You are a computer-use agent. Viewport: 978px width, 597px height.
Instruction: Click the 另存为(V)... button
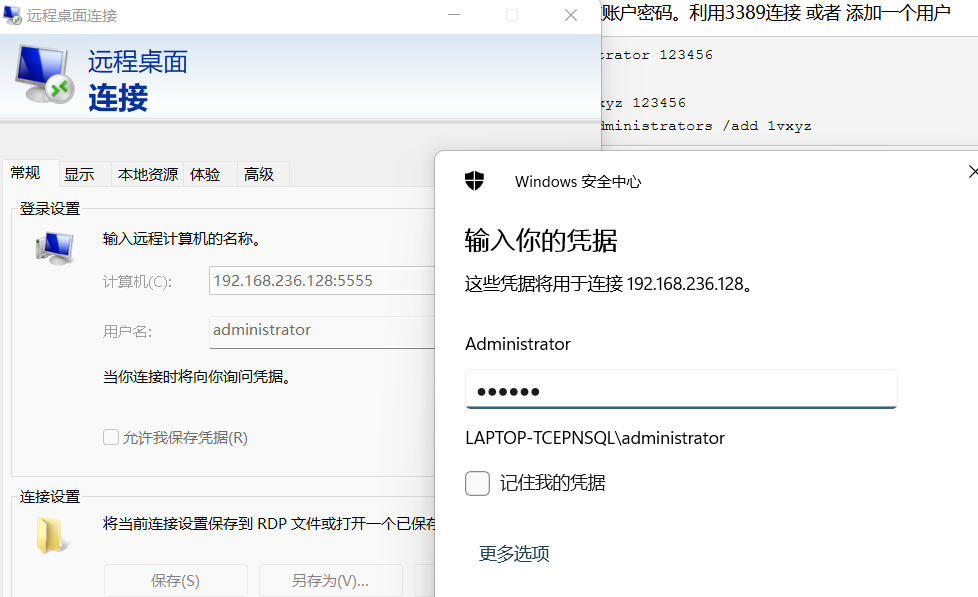tap(330, 581)
